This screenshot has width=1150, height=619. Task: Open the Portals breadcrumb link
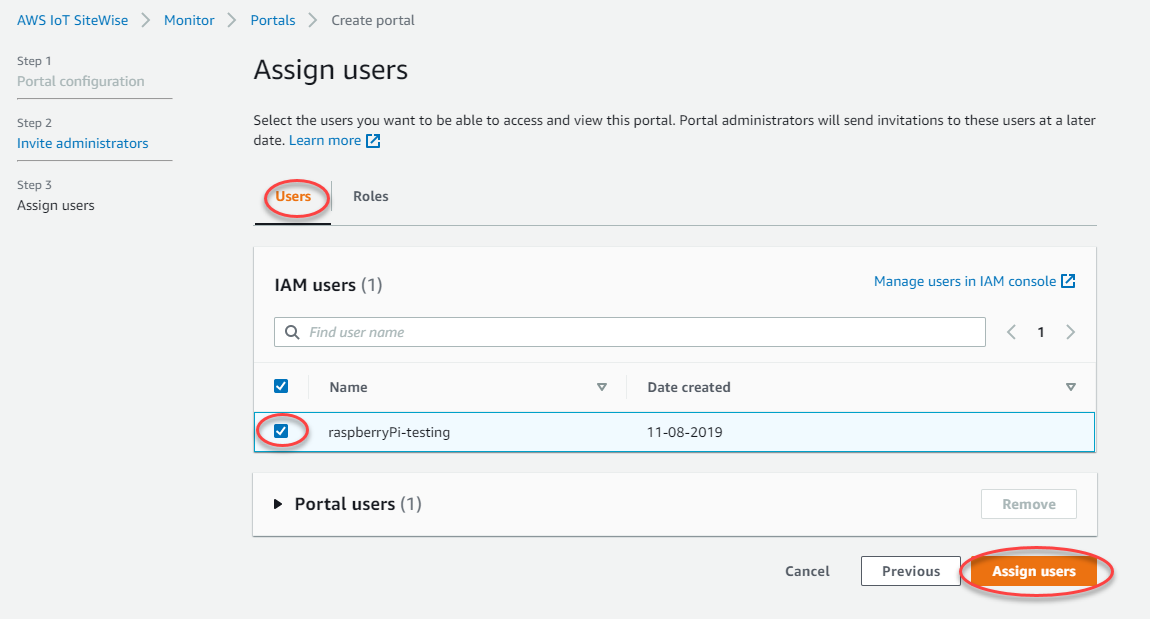point(273,19)
